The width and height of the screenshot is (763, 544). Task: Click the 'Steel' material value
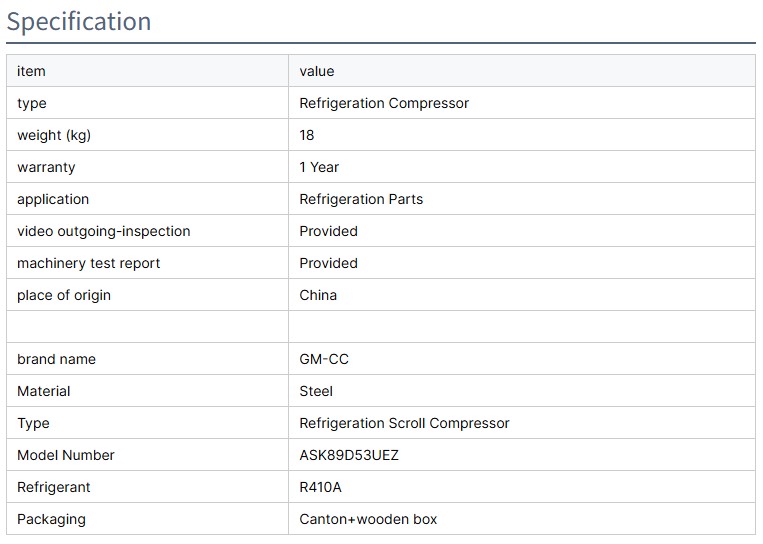pos(316,391)
